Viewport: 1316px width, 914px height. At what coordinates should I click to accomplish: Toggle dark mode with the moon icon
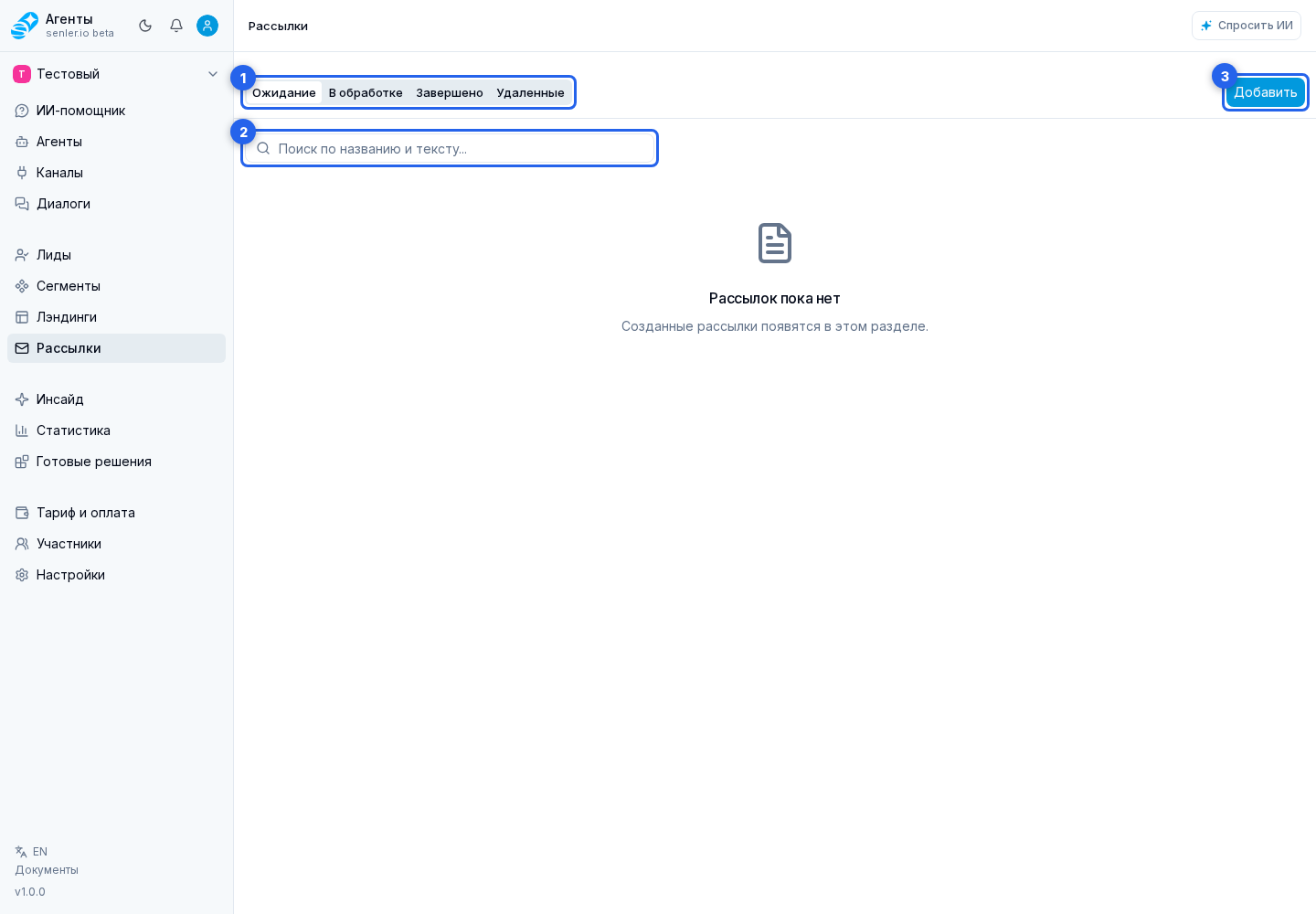point(145,26)
